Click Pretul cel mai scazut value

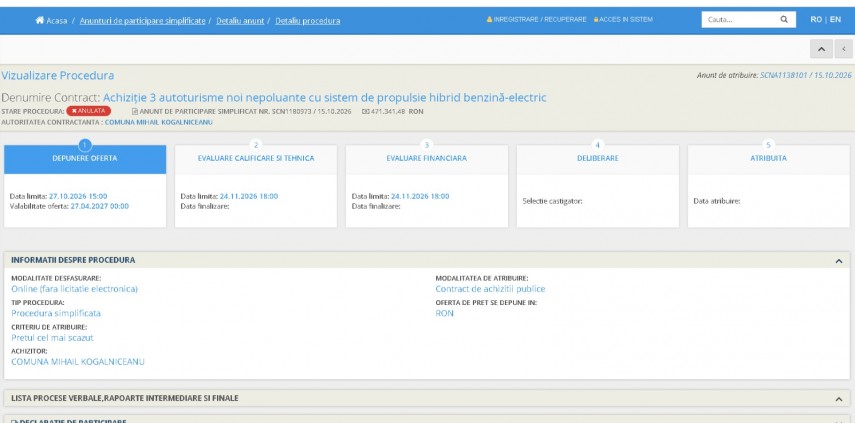(x=52, y=338)
